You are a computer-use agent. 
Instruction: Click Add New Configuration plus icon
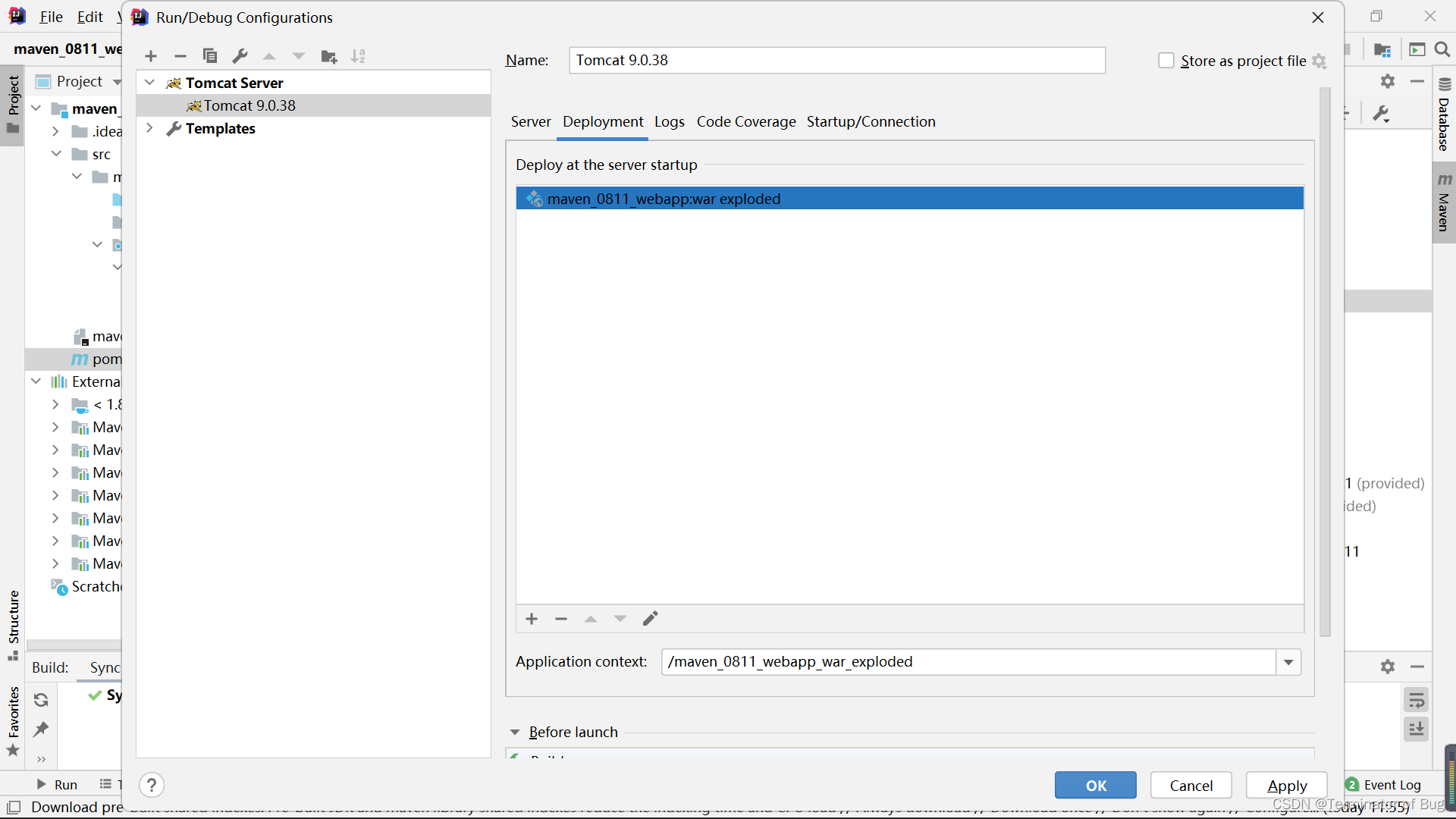(x=151, y=56)
